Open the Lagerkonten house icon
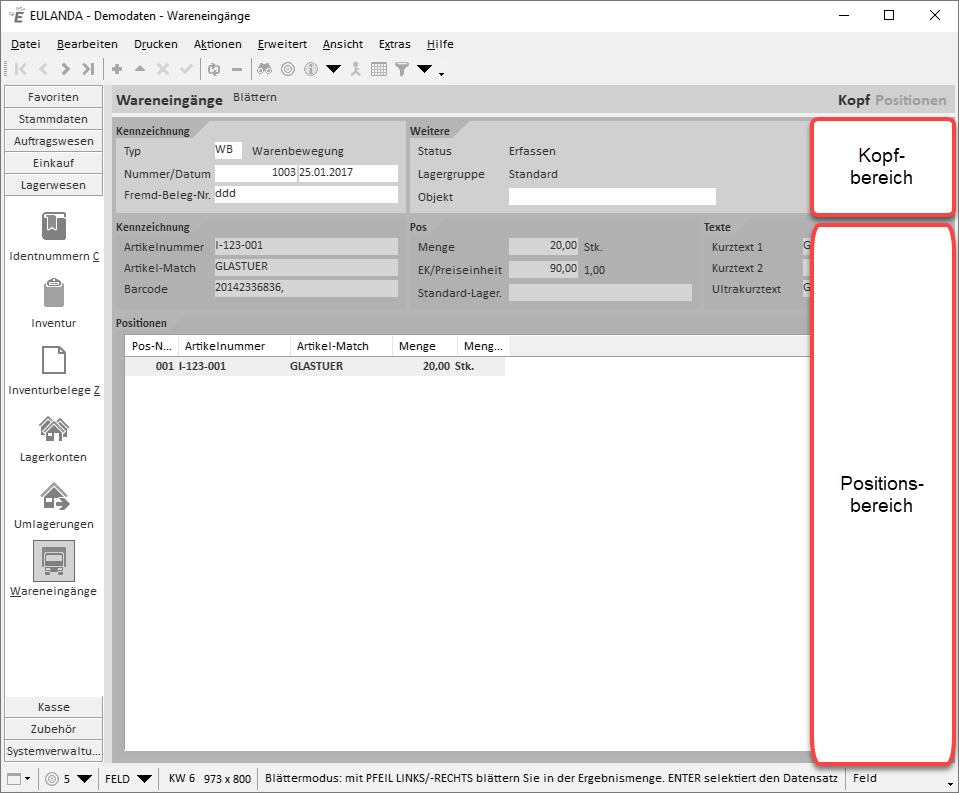Image resolution: width=959 pixels, height=793 pixels. point(53,428)
